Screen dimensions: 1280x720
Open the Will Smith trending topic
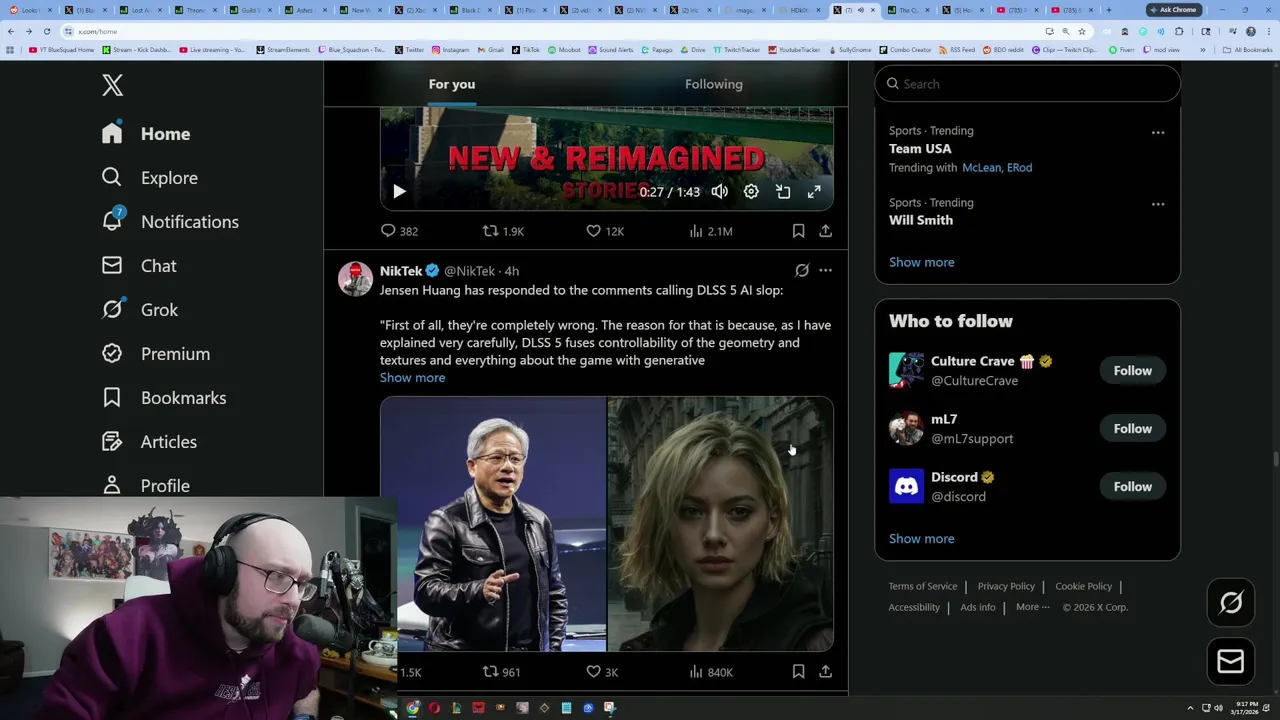tap(921, 220)
